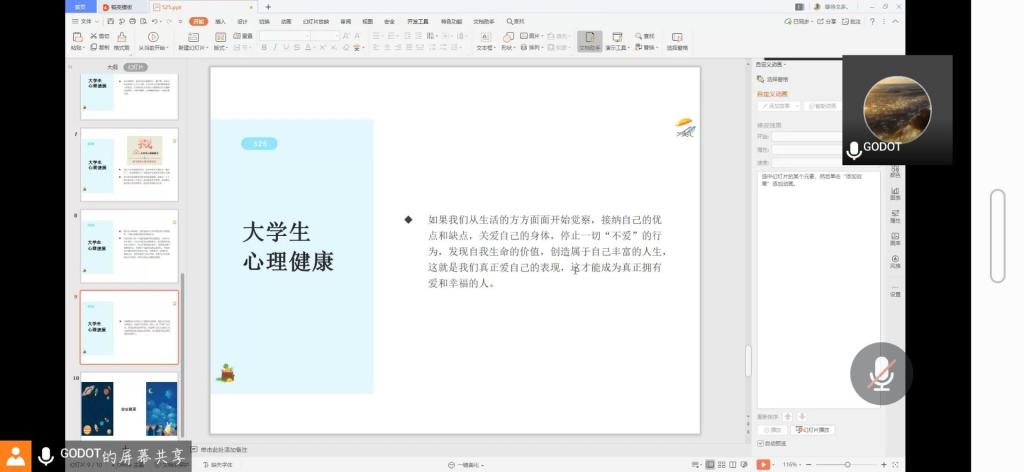Toggle the auto preview checkbox in the animation pane

click(x=760, y=443)
